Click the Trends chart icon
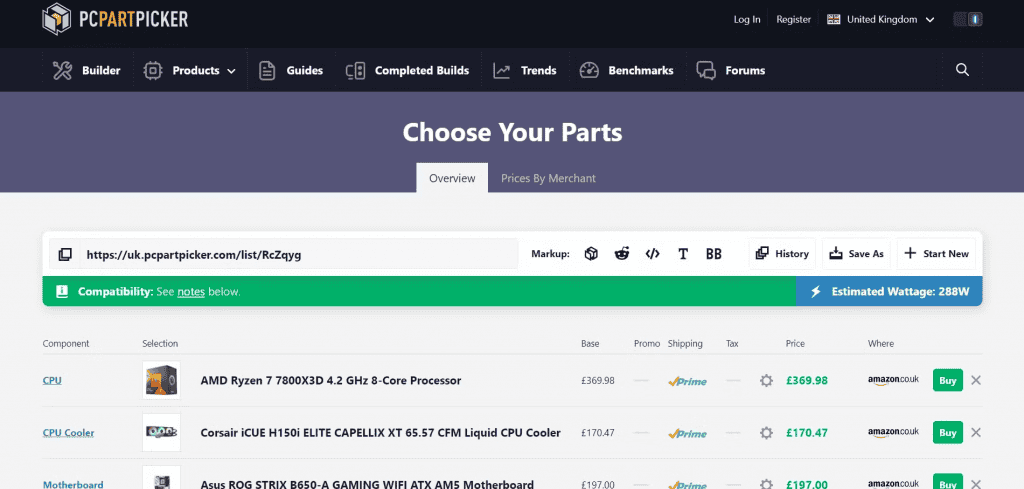 click(x=502, y=71)
